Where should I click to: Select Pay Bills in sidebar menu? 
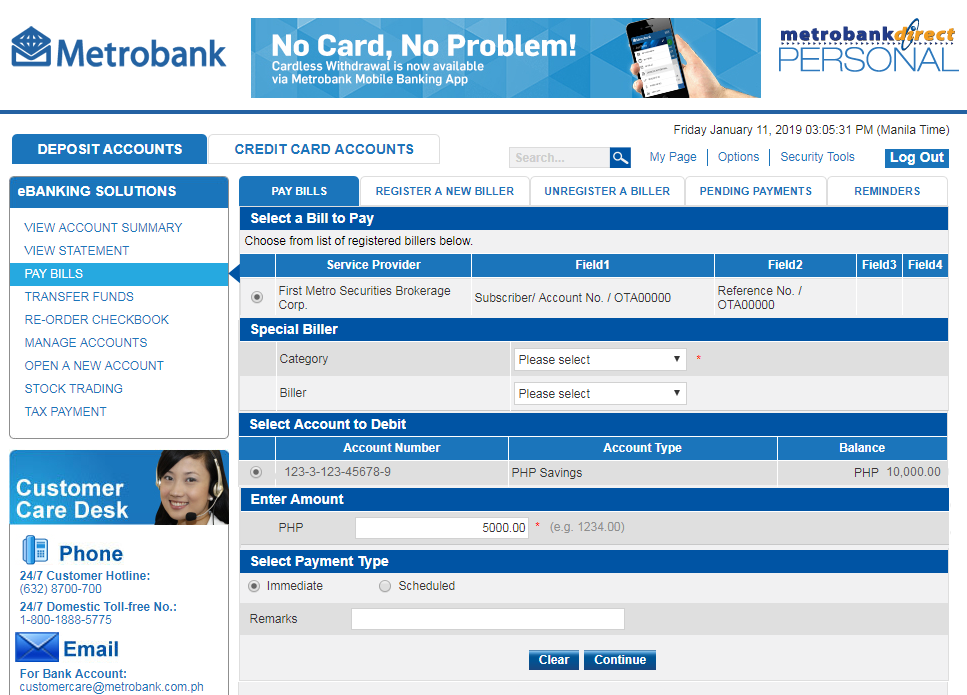119,274
